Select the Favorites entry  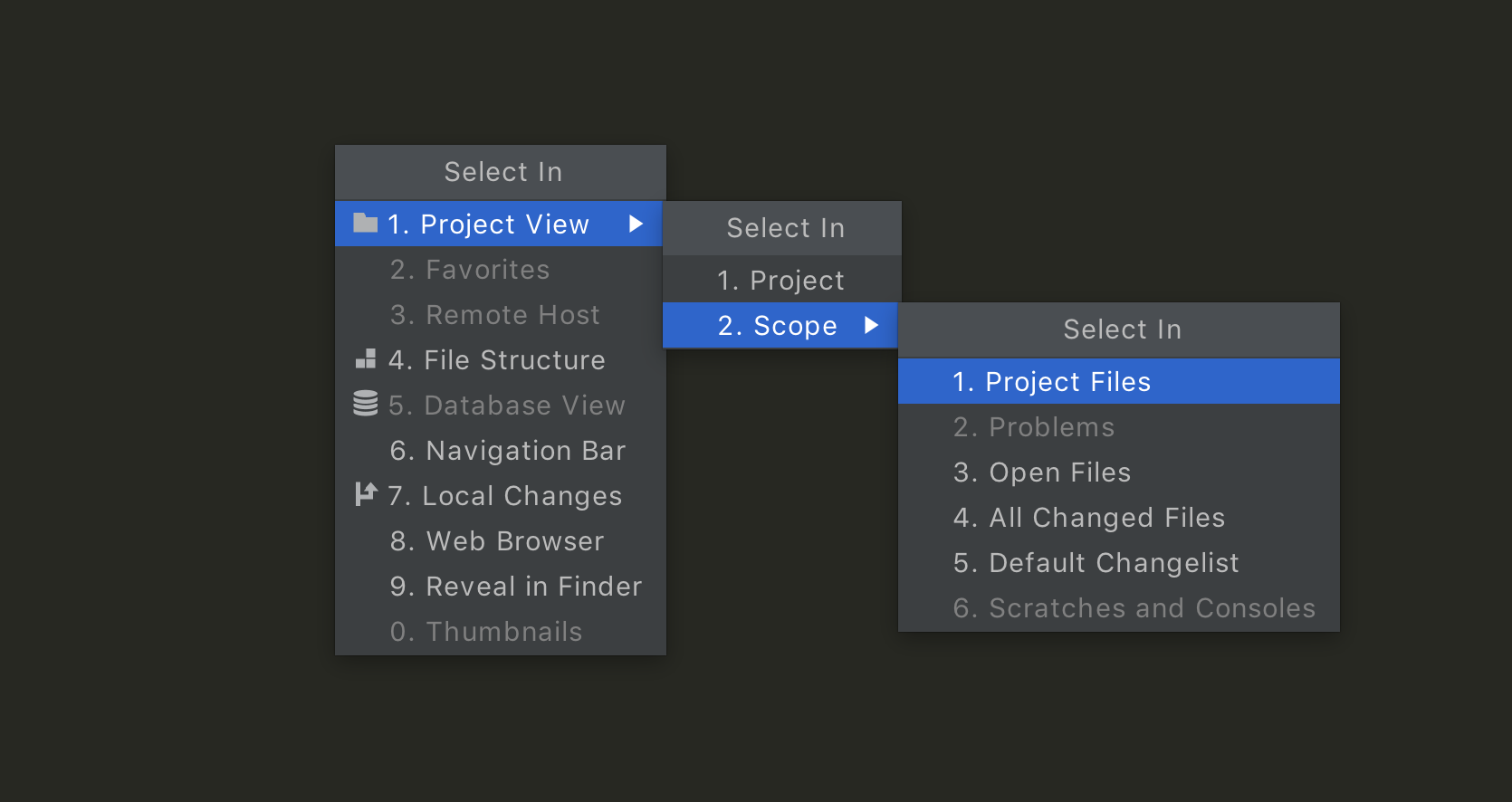tap(469, 270)
